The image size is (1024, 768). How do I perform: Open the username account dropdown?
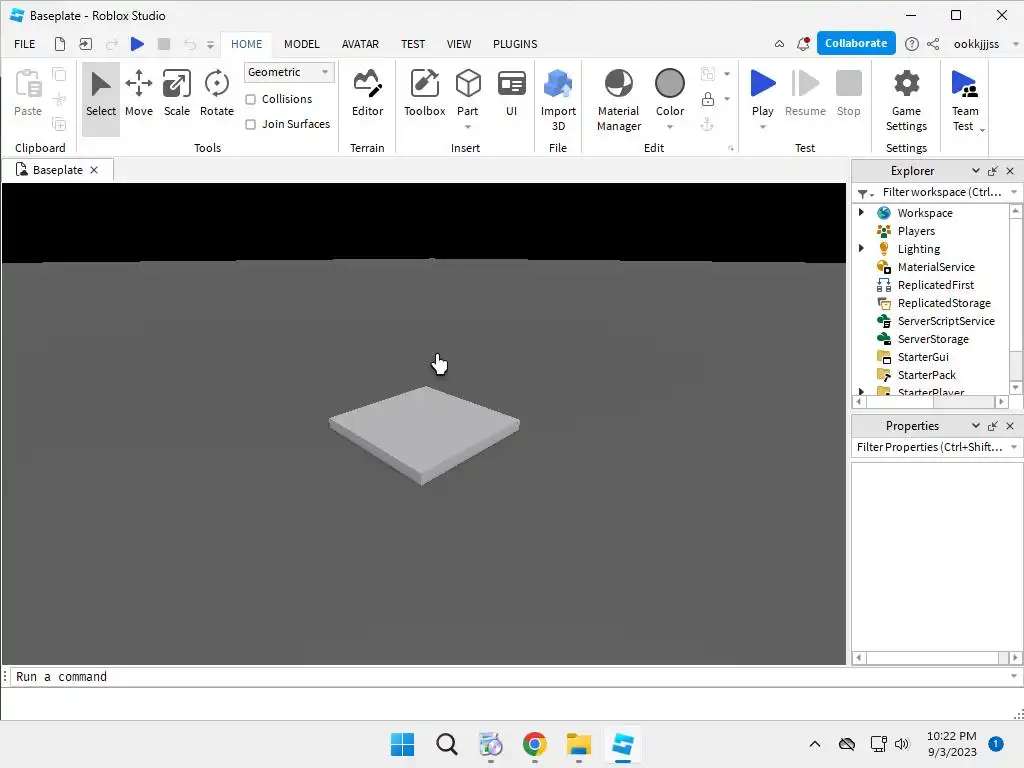pyautogui.click(x=1016, y=44)
